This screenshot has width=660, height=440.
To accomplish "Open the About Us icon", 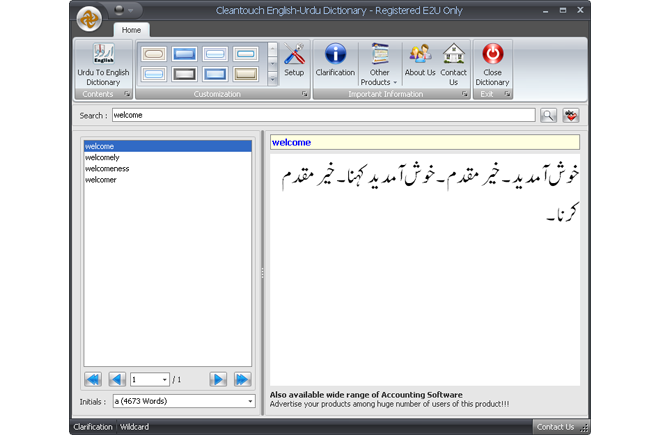I will tap(420, 59).
